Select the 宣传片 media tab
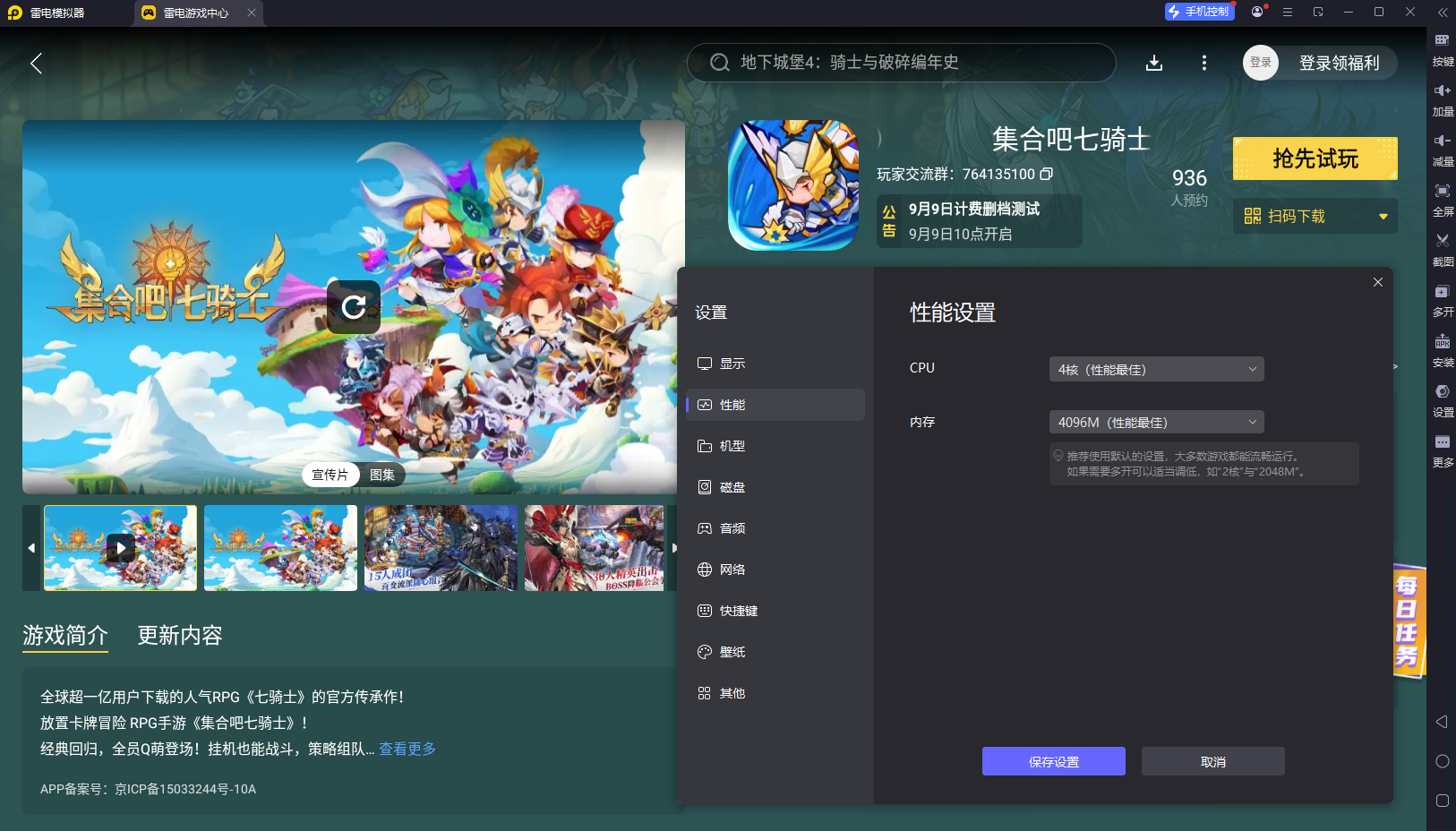Screen dimensions: 1456x831 (x=330, y=475)
